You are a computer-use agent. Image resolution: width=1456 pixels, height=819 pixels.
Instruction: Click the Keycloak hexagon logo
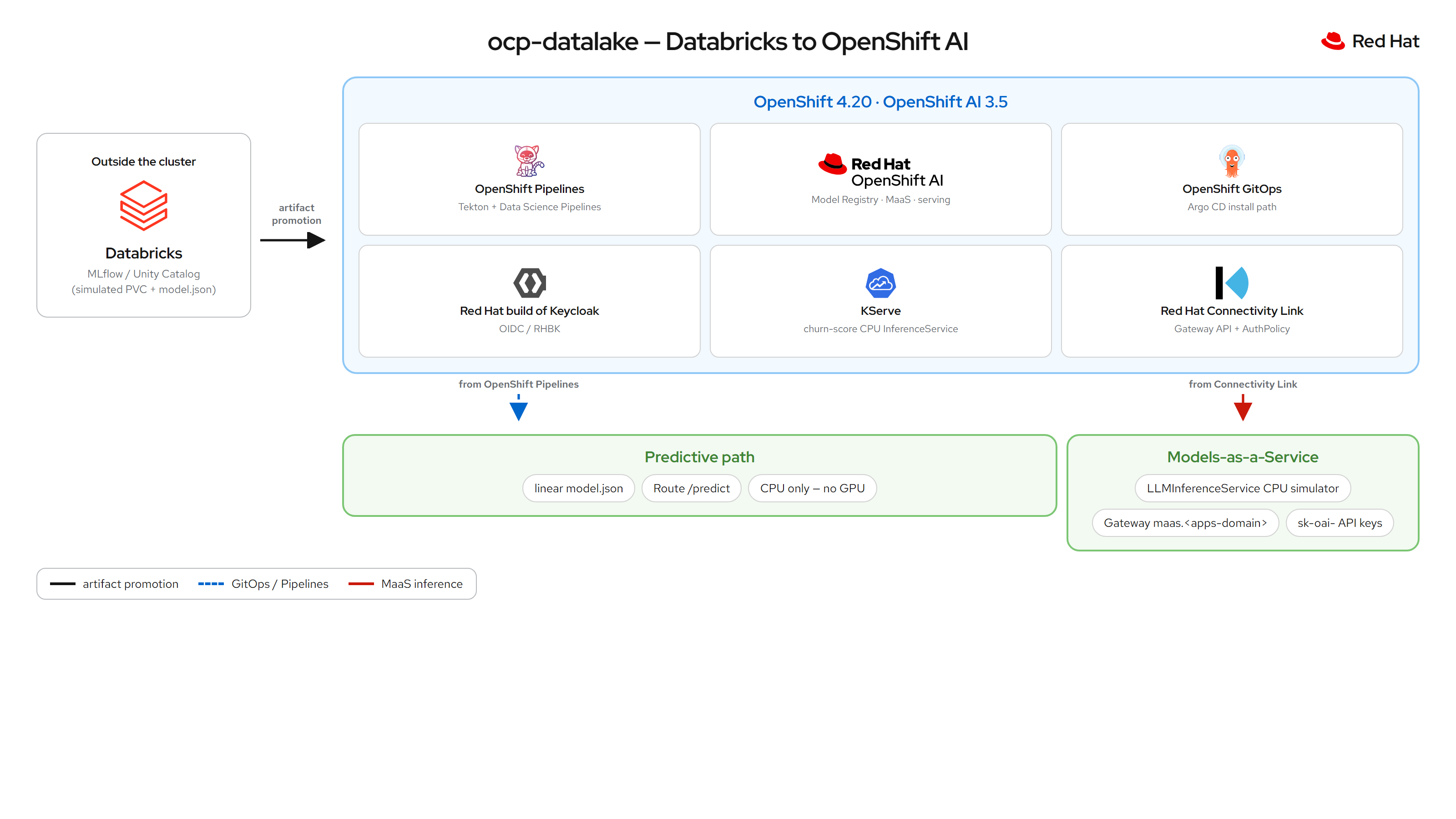coord(529,283)
